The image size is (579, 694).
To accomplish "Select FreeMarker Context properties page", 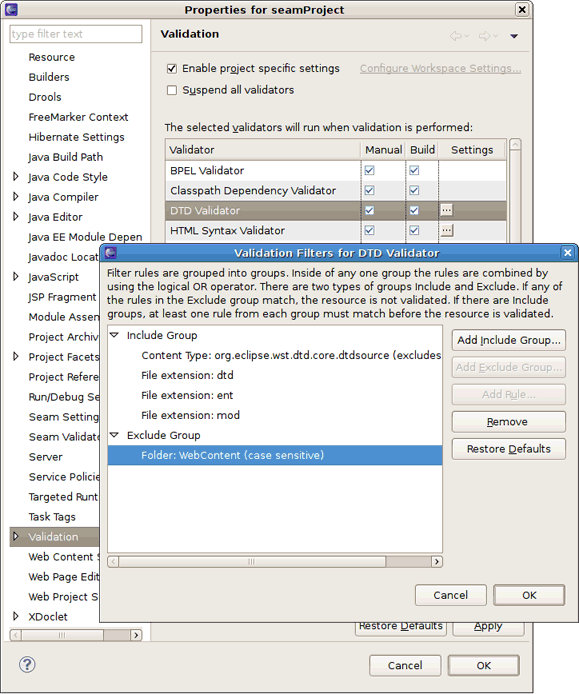I will click(78, 117).
